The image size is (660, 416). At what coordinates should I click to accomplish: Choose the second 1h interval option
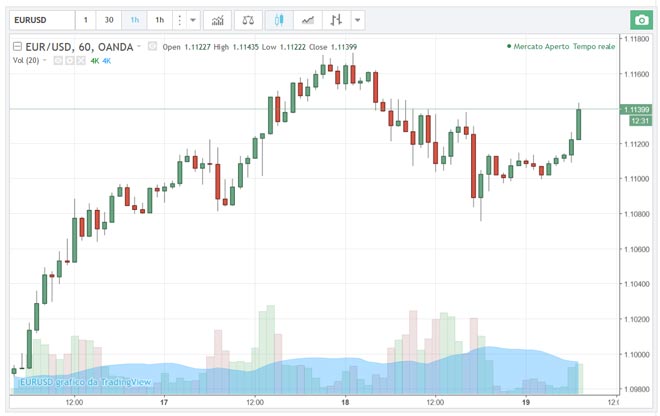(x=159, y=20)
